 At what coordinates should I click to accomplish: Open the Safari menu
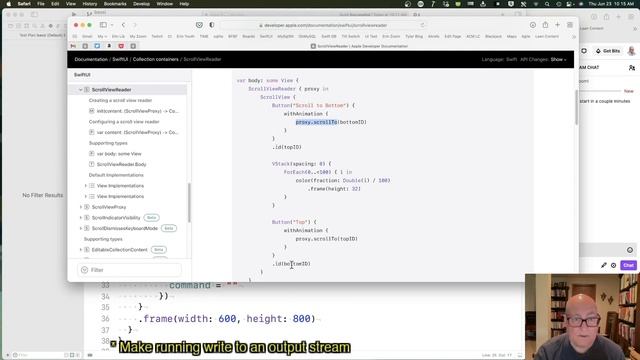coord(24,4)
